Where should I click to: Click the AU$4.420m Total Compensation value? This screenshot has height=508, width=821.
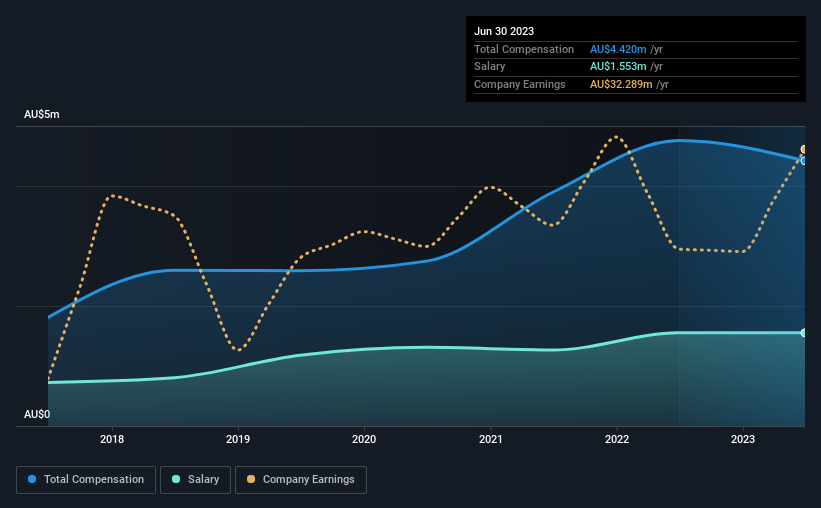[618, 49]
